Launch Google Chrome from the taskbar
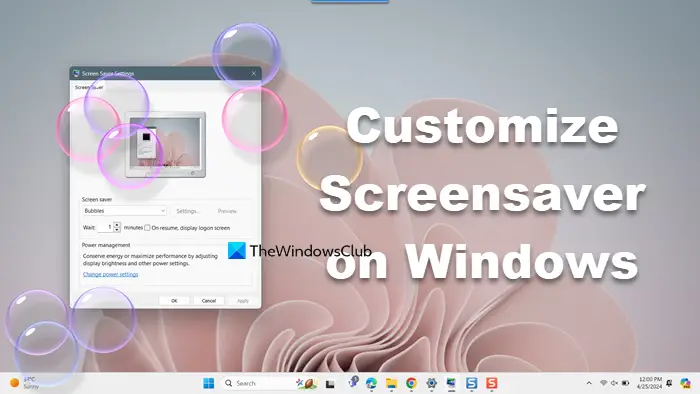The width and height of the screenshot is (700, 394). click(411, 383)
